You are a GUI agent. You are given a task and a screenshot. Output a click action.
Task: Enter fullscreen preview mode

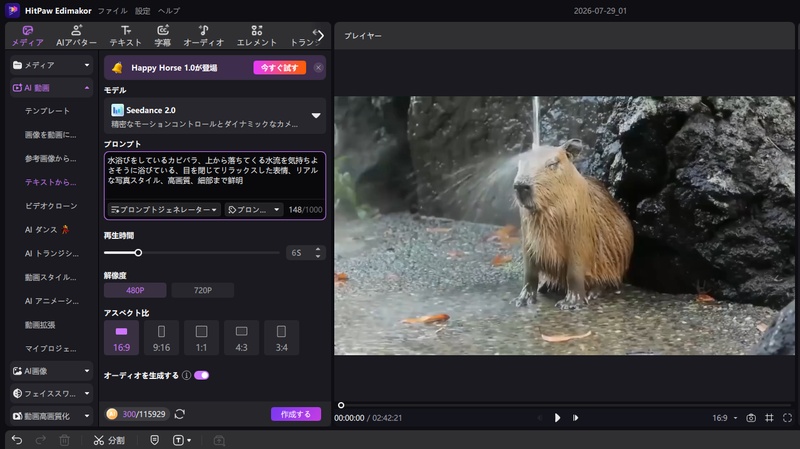pos(787,418)
